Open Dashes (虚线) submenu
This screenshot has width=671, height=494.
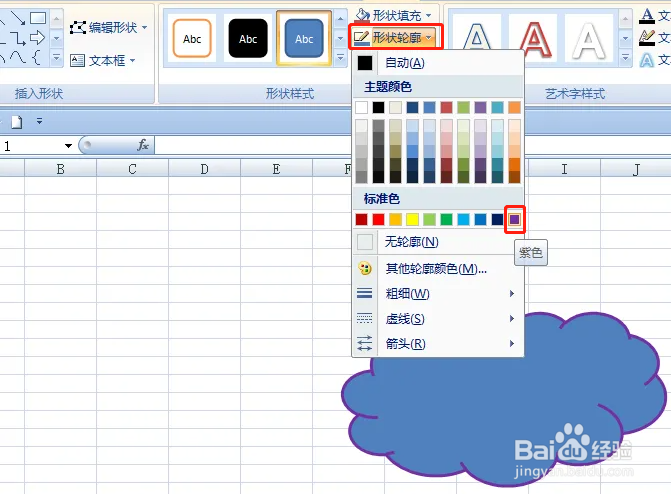click(x=438, y=318)
